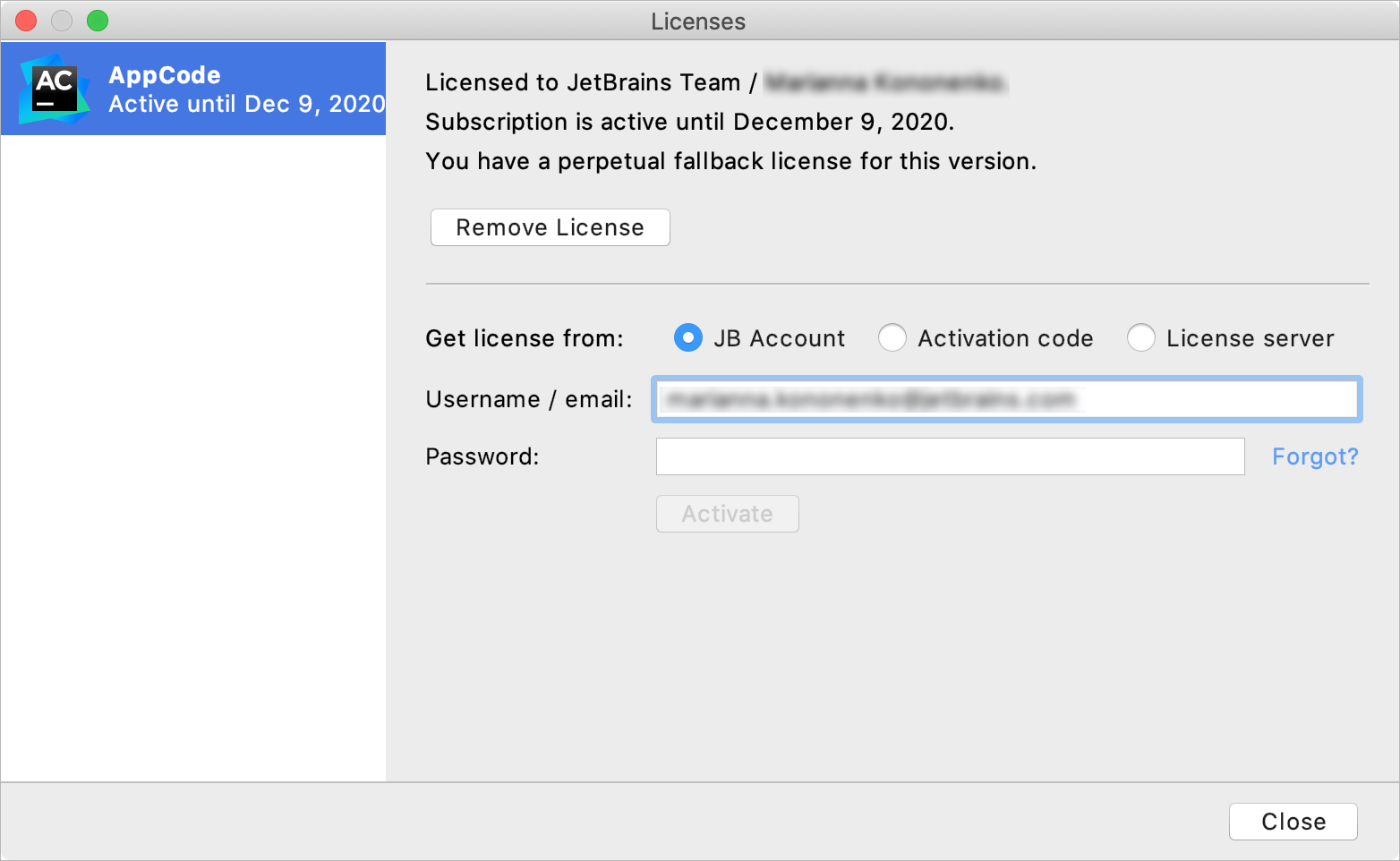Click the 'Subscription is active until December 9, 2020.' text
The width and height of the screenshot is (1400, 861).
click(x=690, y=122)
